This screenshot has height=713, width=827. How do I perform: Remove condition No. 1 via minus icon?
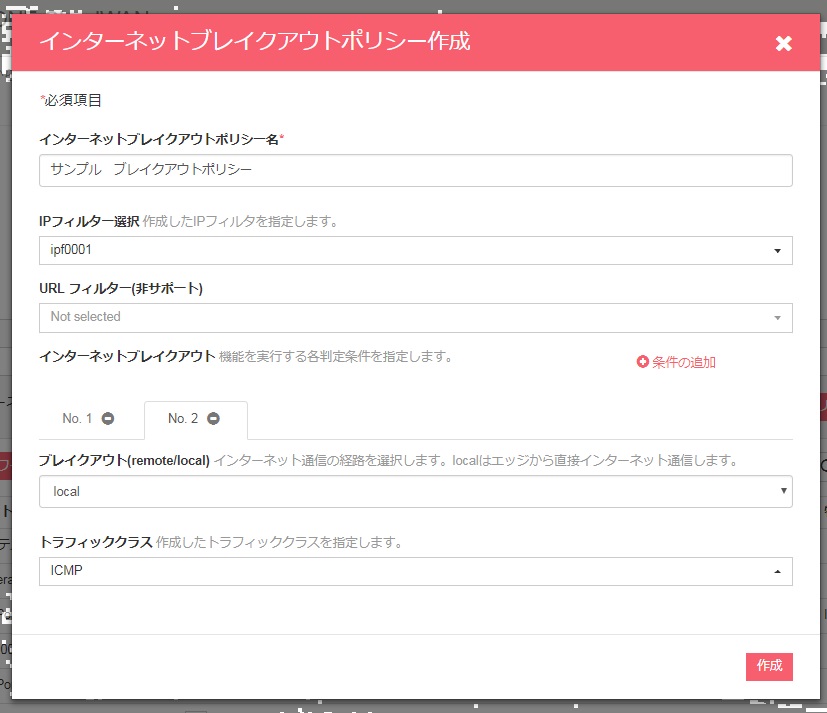(108, 418)
